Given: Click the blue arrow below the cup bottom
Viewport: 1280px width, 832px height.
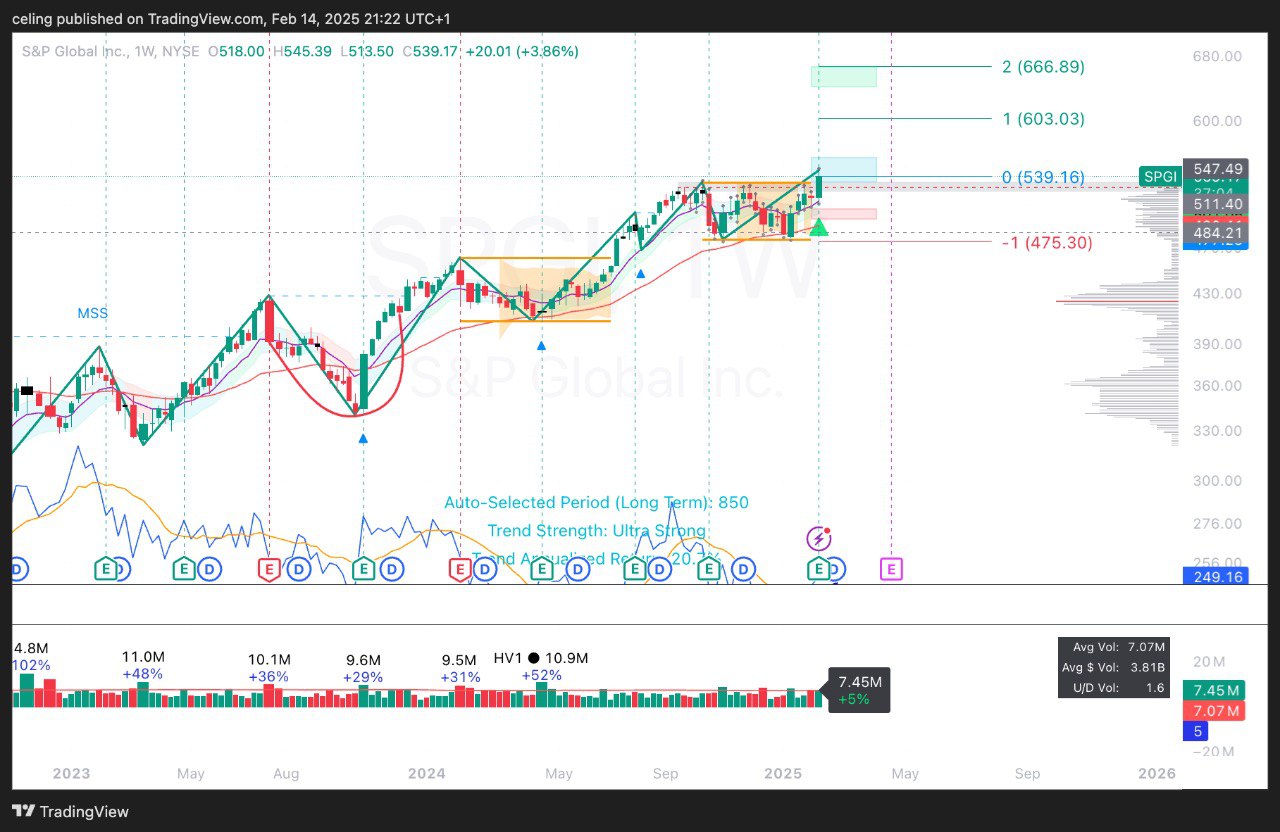Looking at the screenshot, I should (363, 438).
